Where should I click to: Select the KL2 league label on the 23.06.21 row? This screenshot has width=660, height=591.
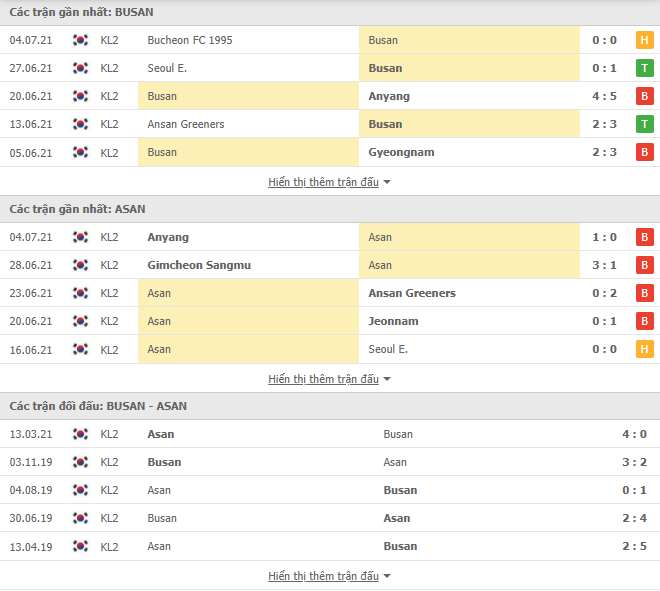(109, 293)
